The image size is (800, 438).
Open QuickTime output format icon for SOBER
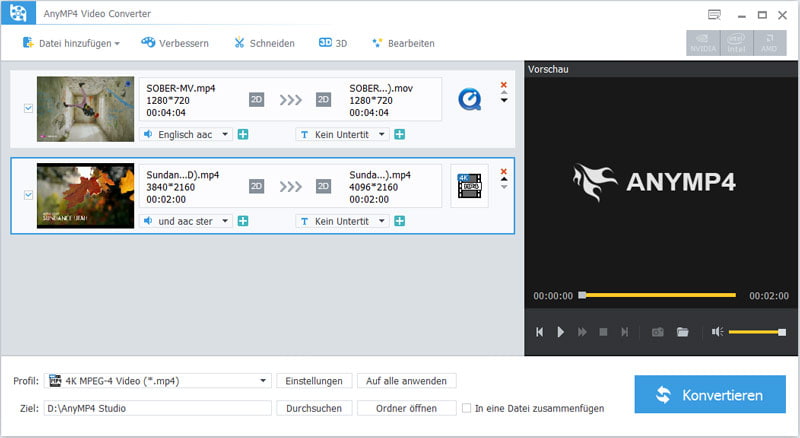pos(469,100)
